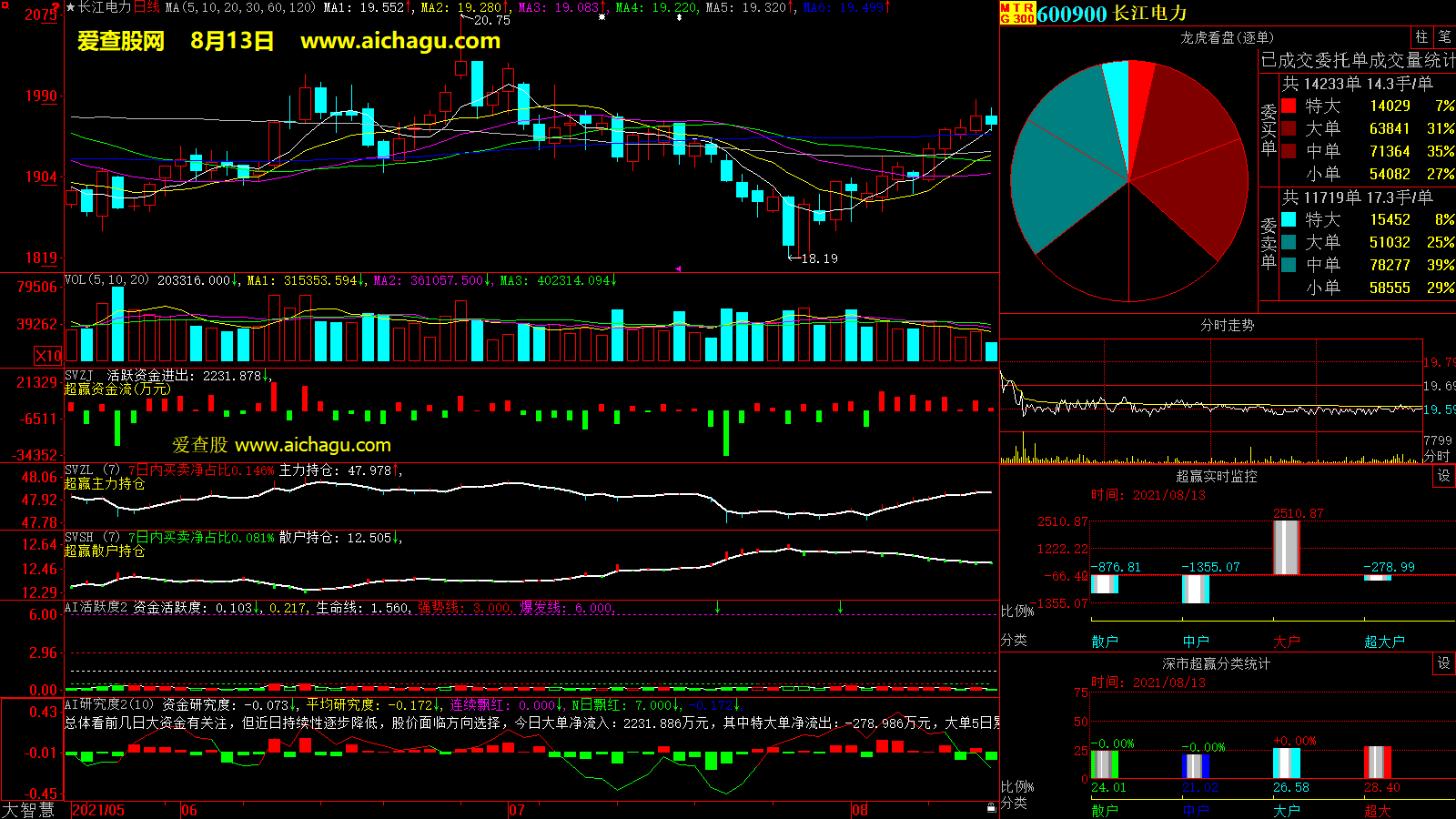Select the 龙虎看盘(逐单) panel title
This screenshot has height=819, width=1456.
coord(1227,37)
